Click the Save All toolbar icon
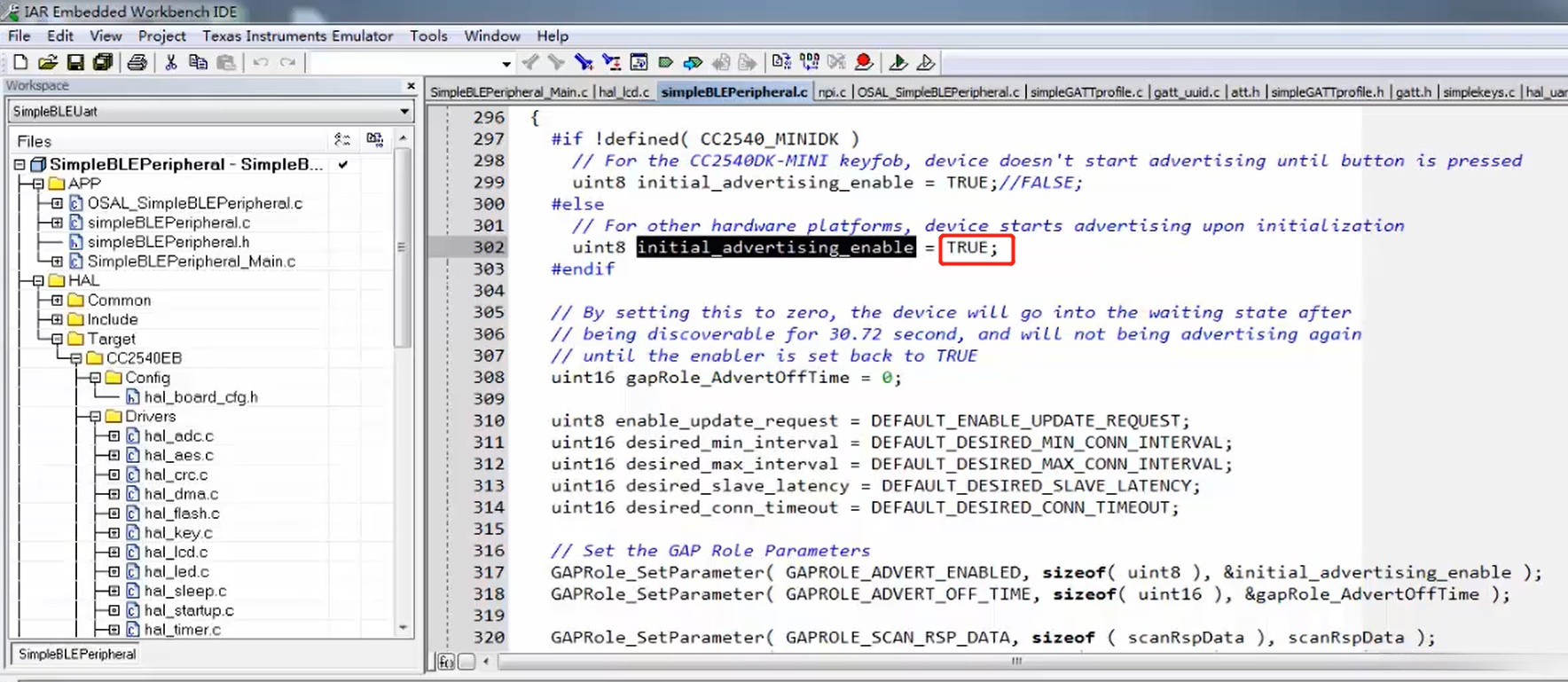The width and height of the screenshot is (1568, 682). pos(103,62)
